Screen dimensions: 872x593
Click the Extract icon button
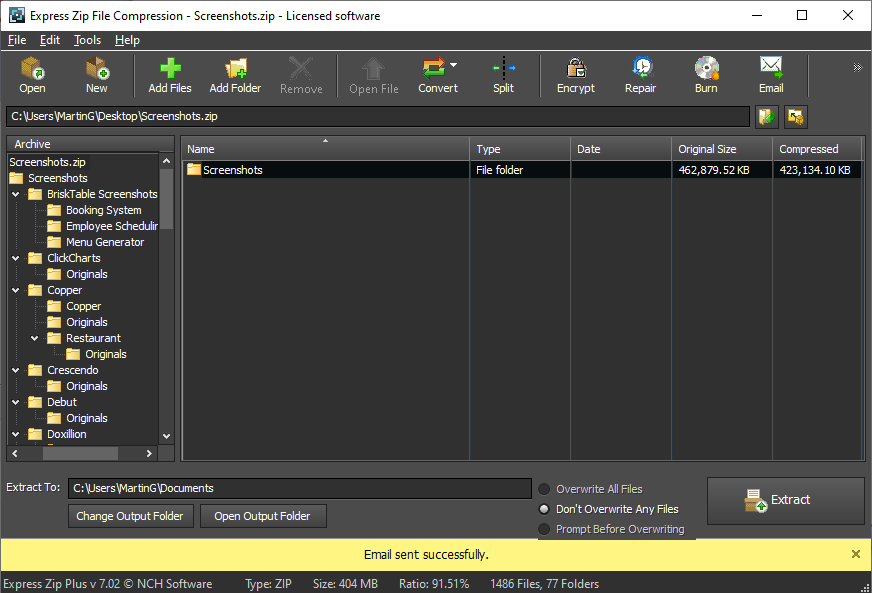coord(785,500)
